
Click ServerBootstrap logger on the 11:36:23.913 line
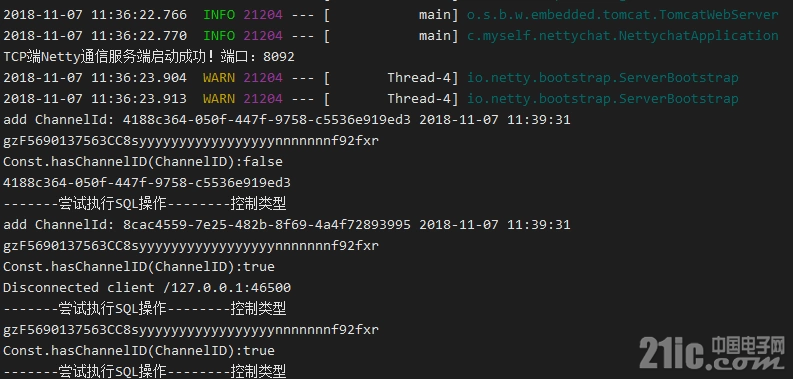pyautogui.click(x=602, y=99)
